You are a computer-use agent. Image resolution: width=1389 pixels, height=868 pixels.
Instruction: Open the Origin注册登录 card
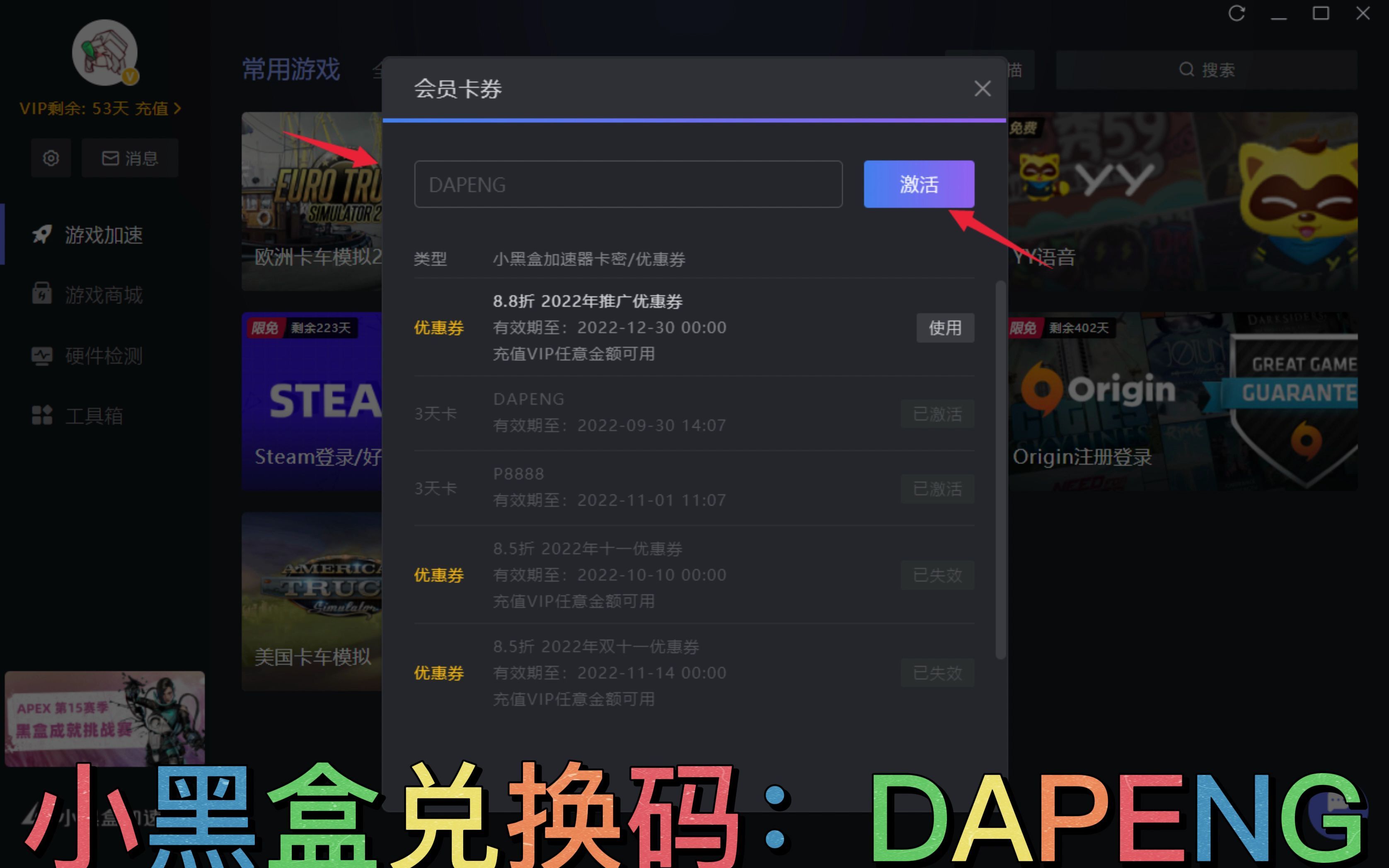[1183, 401]
